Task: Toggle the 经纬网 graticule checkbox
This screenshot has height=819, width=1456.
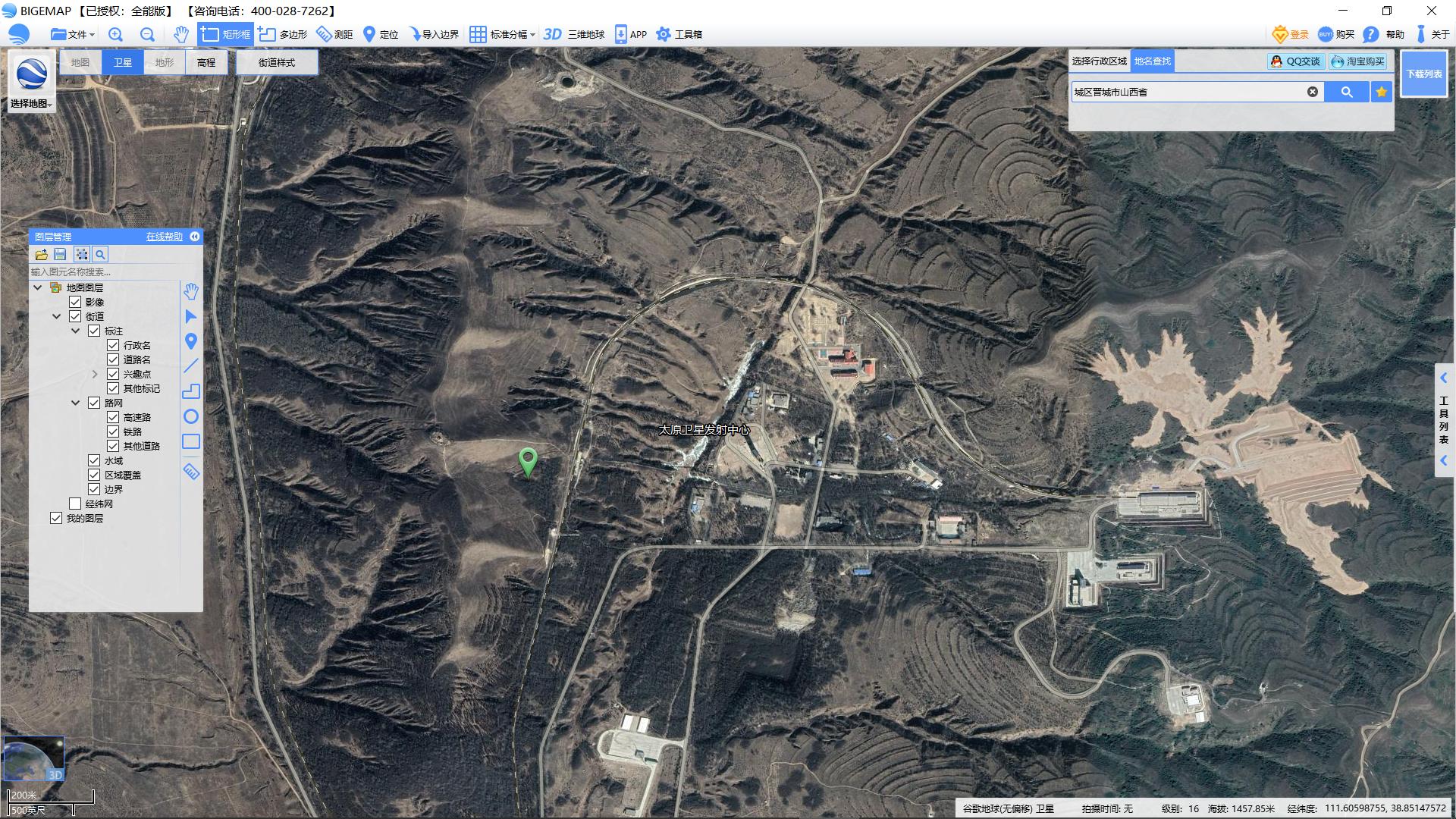Action: (x=75, y=504)
